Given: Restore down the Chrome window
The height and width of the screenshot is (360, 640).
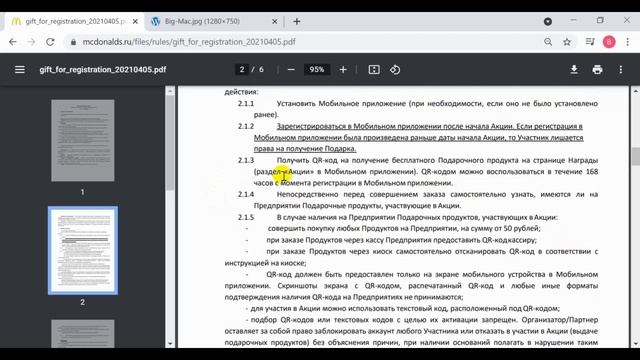Looking at the screenshot, I should (x=600, y=20).
